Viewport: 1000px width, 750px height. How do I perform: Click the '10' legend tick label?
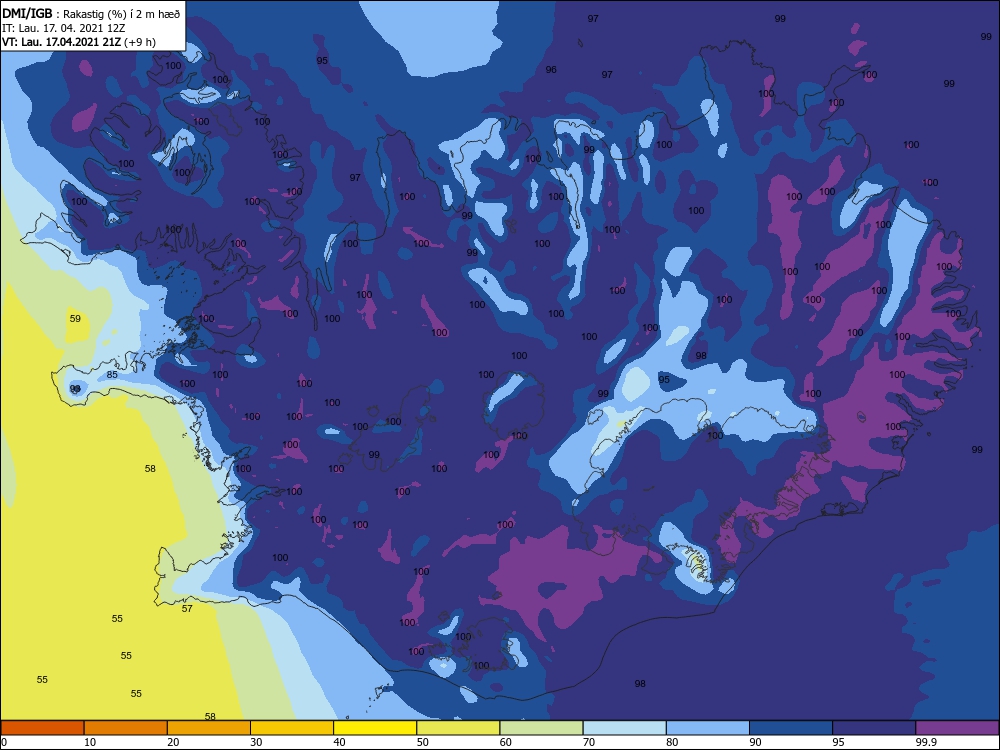90,742
